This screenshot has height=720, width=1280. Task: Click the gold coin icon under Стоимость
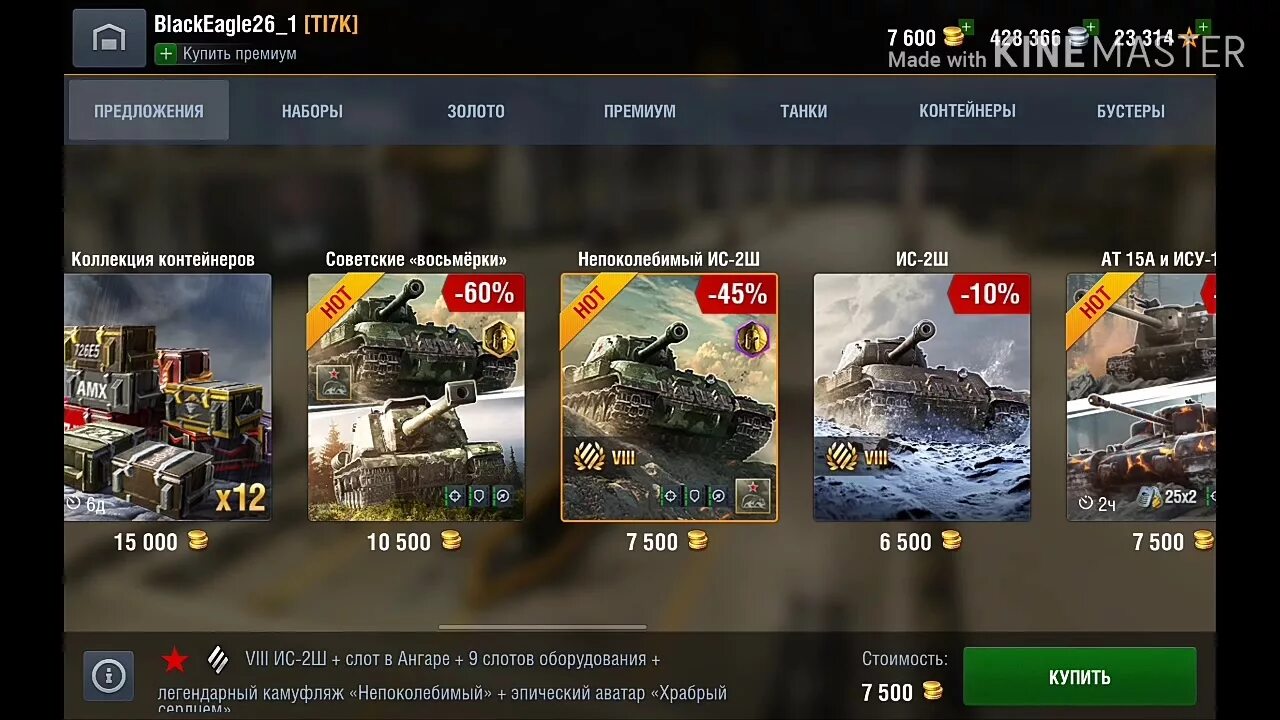(932, 691)
